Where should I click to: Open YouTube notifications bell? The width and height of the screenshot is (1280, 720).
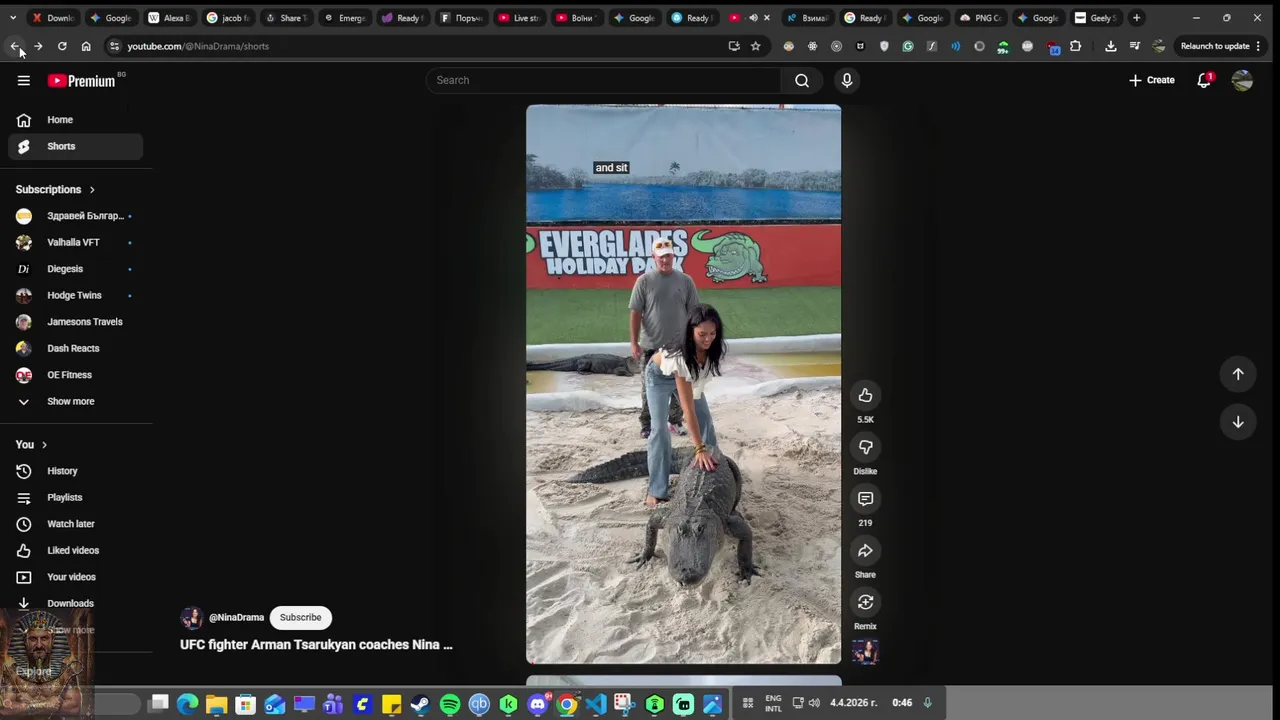[x=1204, y=80]
